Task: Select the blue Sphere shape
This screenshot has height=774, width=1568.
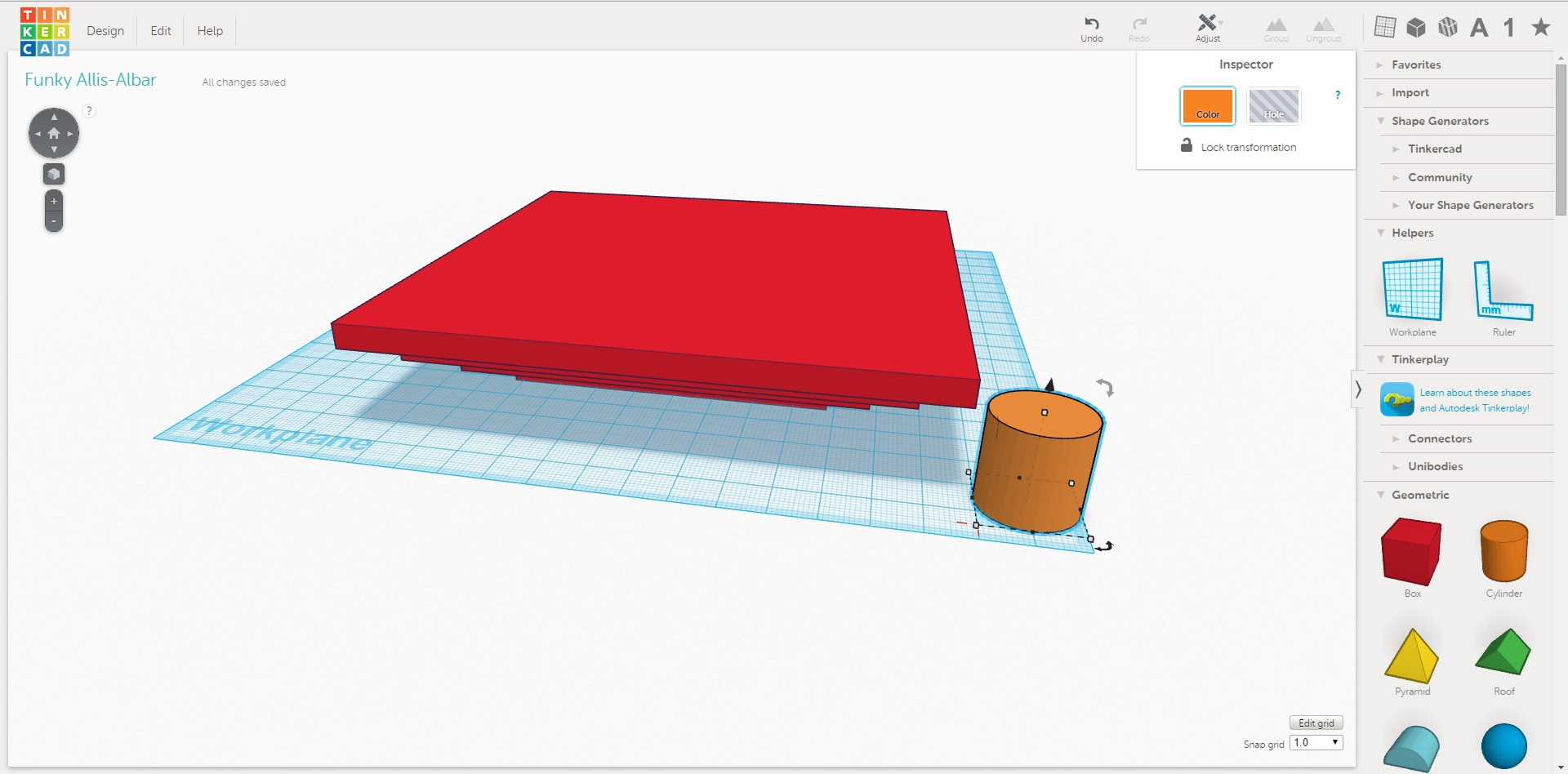Action: [1503, 746]
